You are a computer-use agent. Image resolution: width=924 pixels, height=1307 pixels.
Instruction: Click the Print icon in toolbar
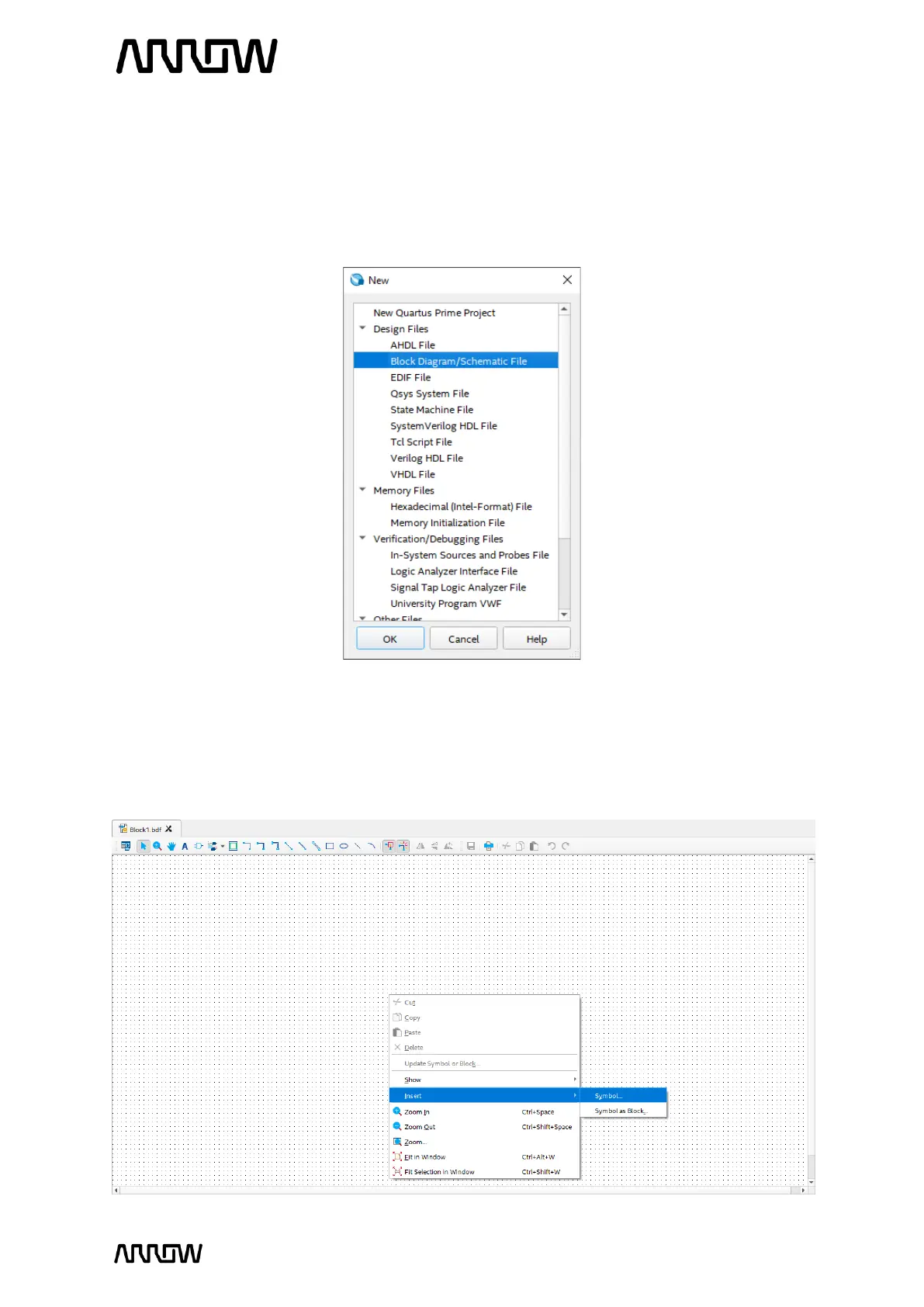[489, 846]
